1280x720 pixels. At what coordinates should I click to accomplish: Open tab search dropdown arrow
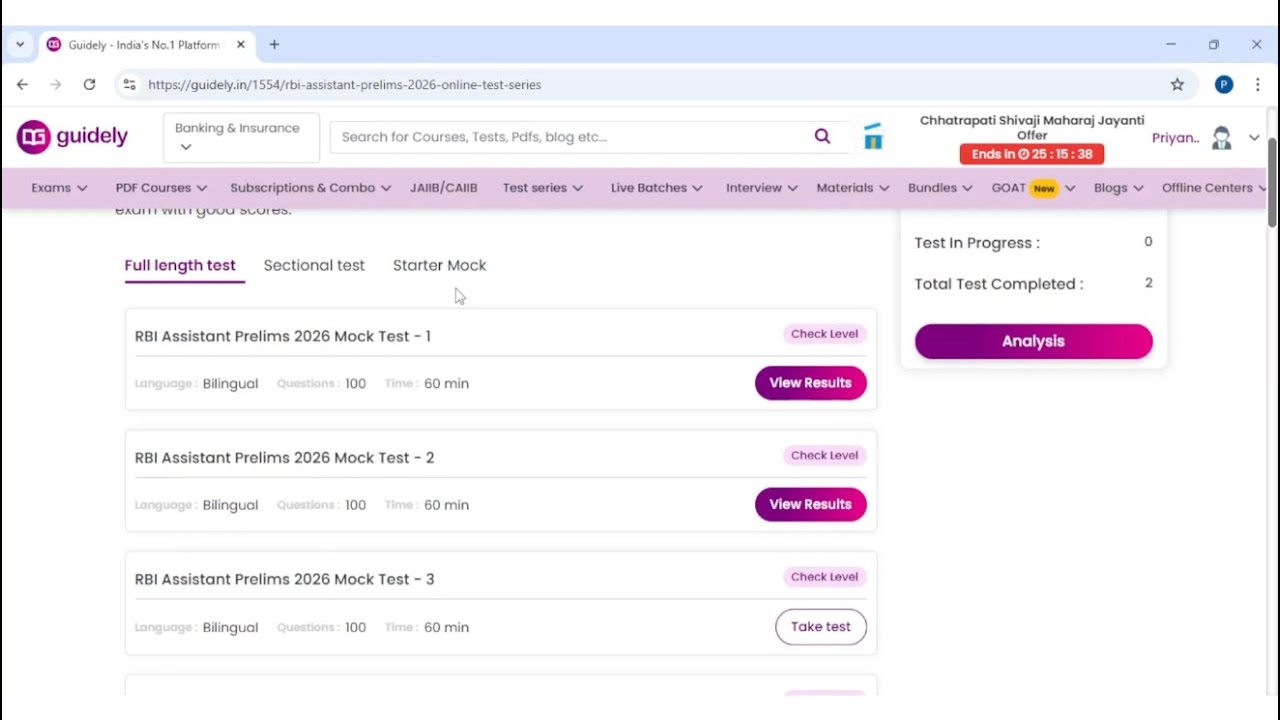coord(20,45)
